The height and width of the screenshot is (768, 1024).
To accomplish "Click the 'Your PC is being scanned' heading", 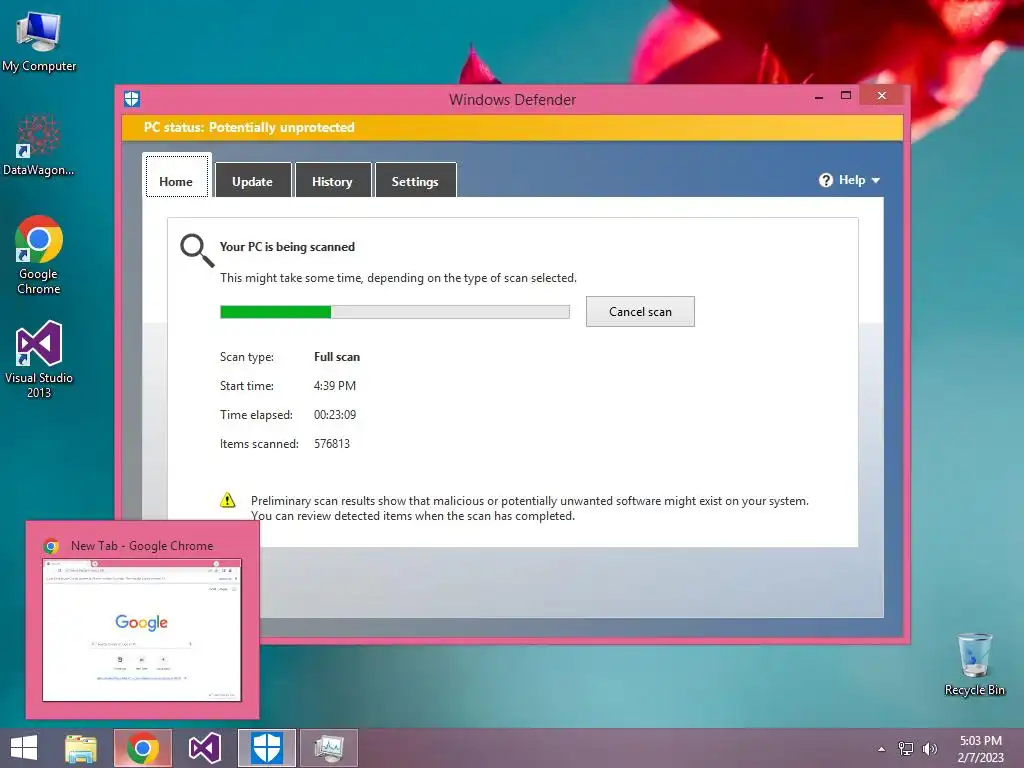I will tap(287, 247).
